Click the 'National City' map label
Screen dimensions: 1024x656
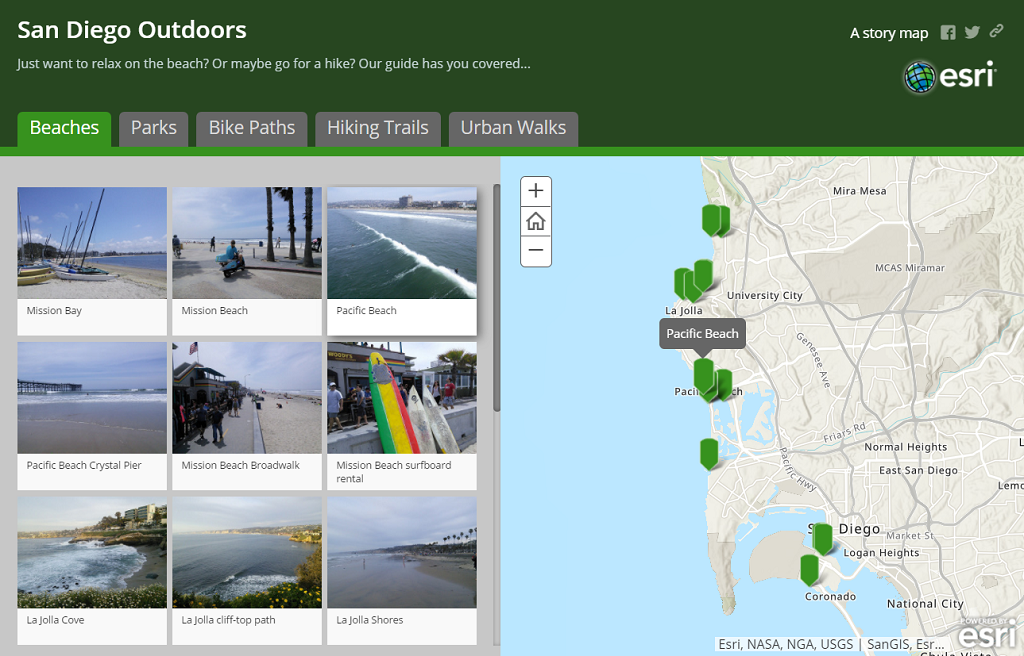tap(925, 604)
